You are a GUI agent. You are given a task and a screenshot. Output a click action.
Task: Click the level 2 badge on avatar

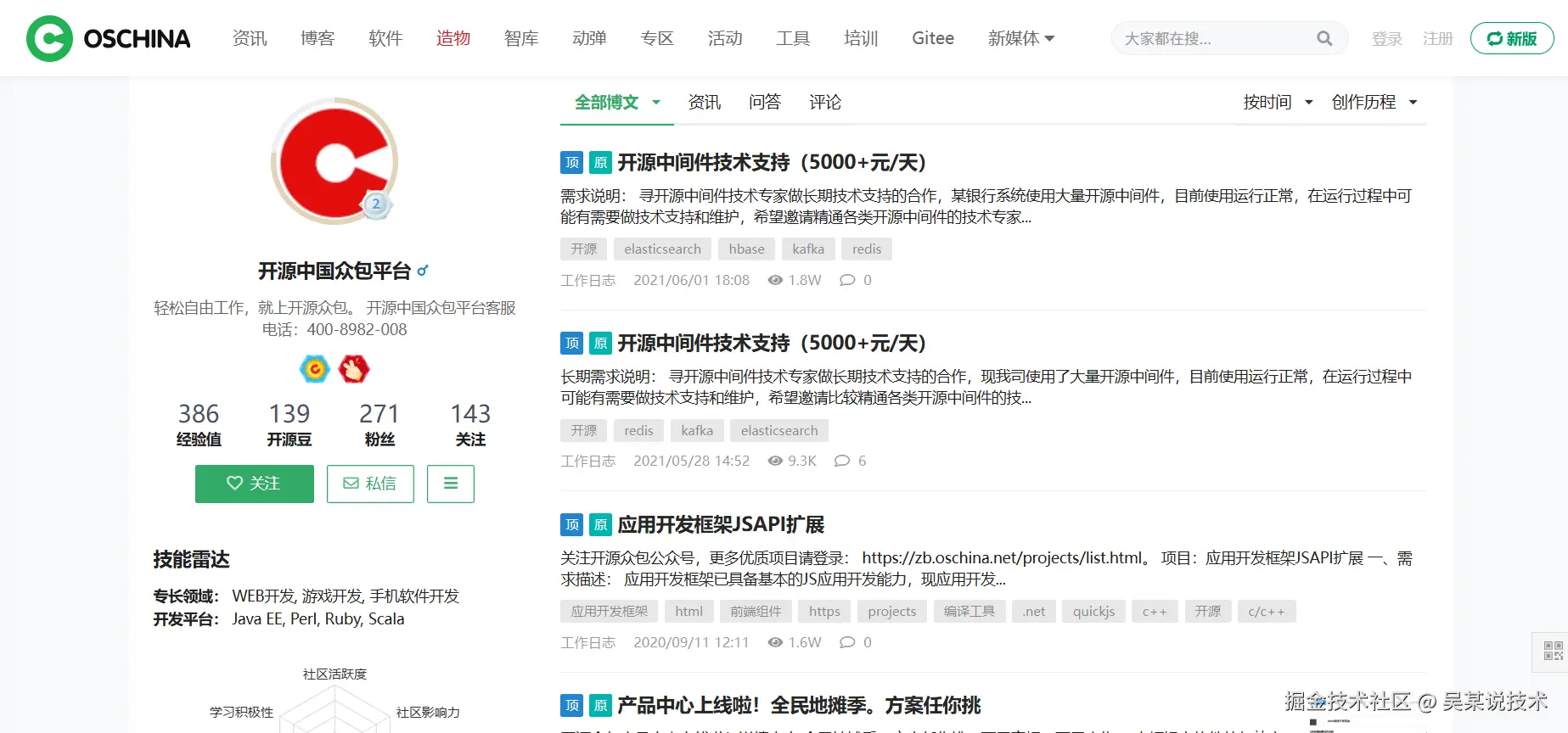376,204
